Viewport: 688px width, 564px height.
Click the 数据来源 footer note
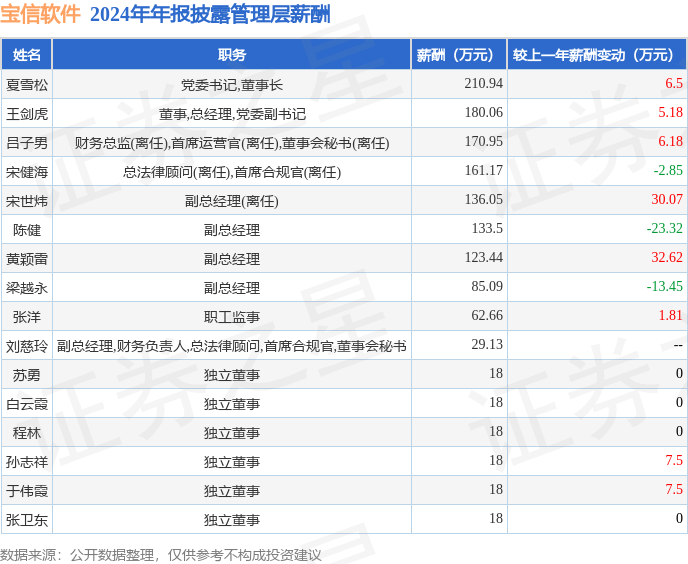(161, 555)
